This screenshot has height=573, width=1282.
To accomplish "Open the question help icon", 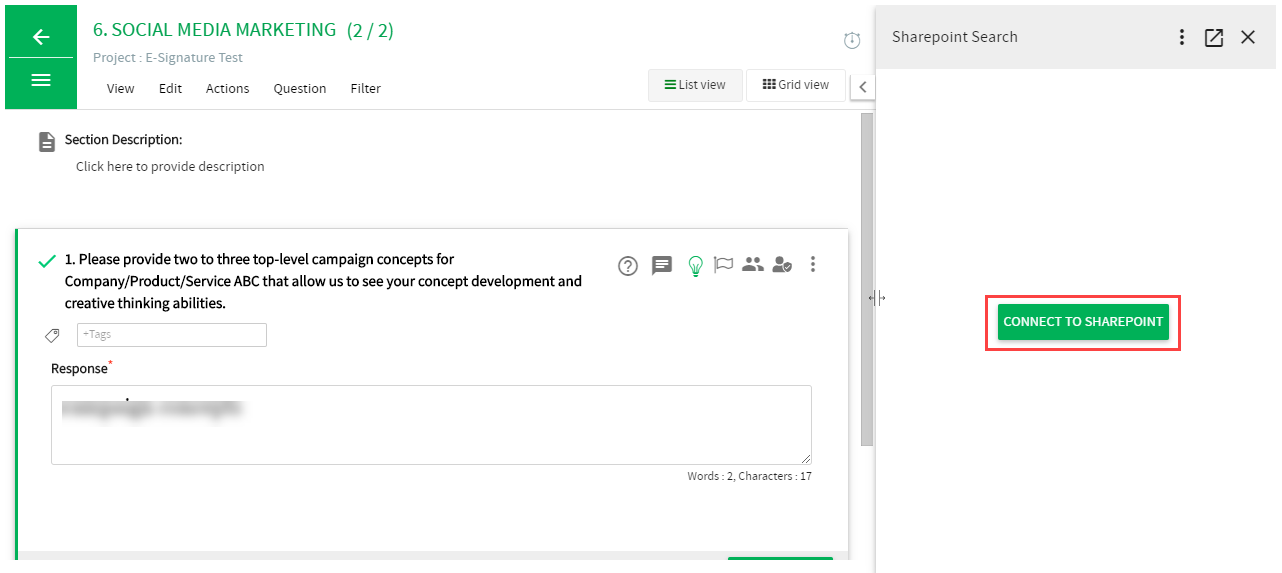I will click(x=628, y=266).
